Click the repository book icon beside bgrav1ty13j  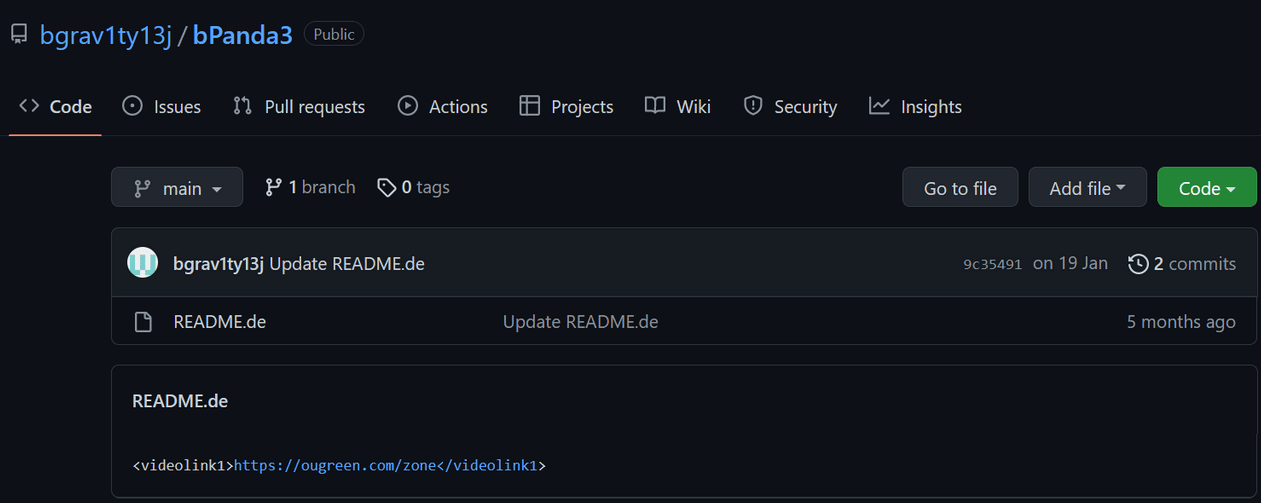pos(19,35)
